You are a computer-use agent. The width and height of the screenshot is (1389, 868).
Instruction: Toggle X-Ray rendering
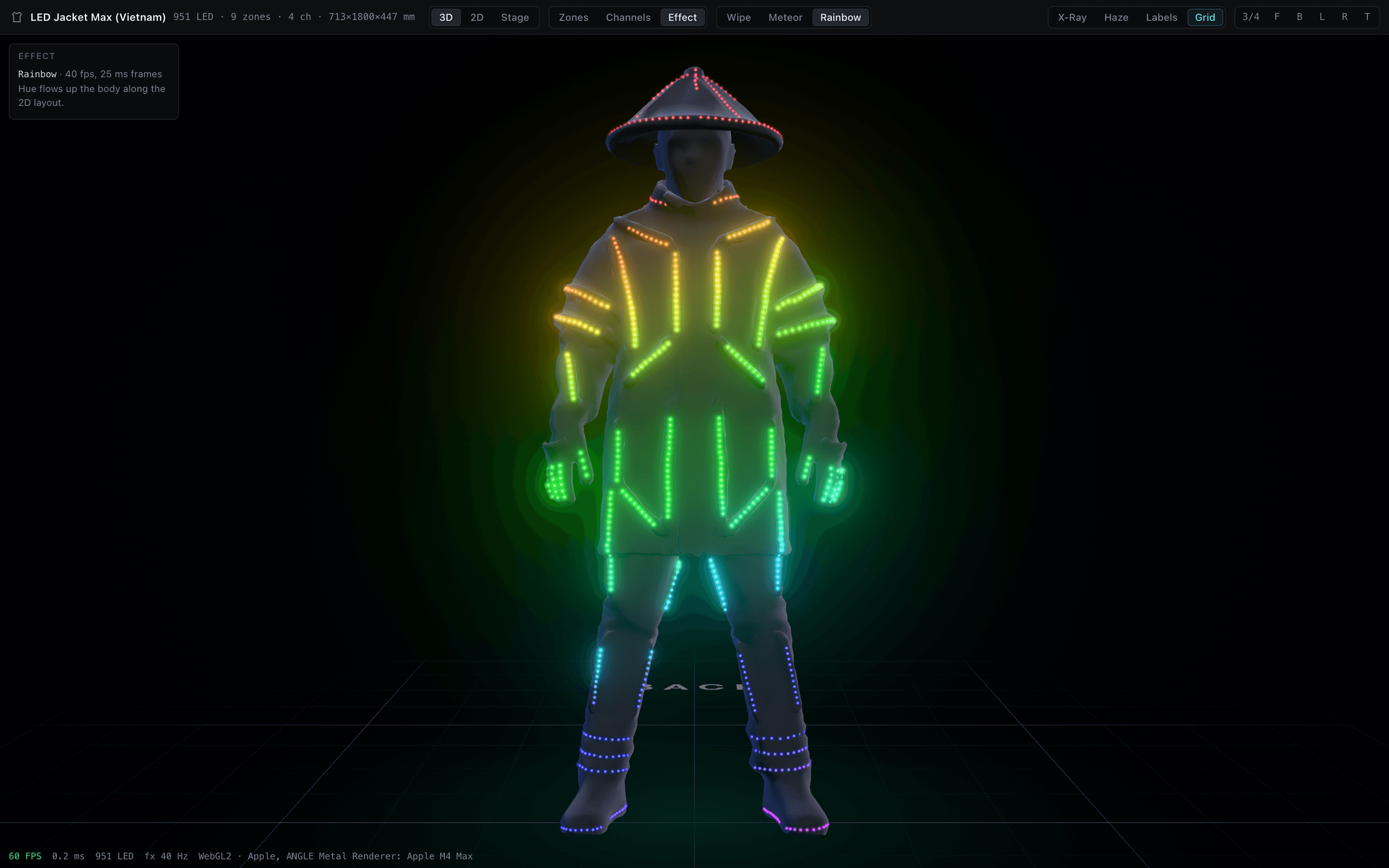click(1072, 17)
